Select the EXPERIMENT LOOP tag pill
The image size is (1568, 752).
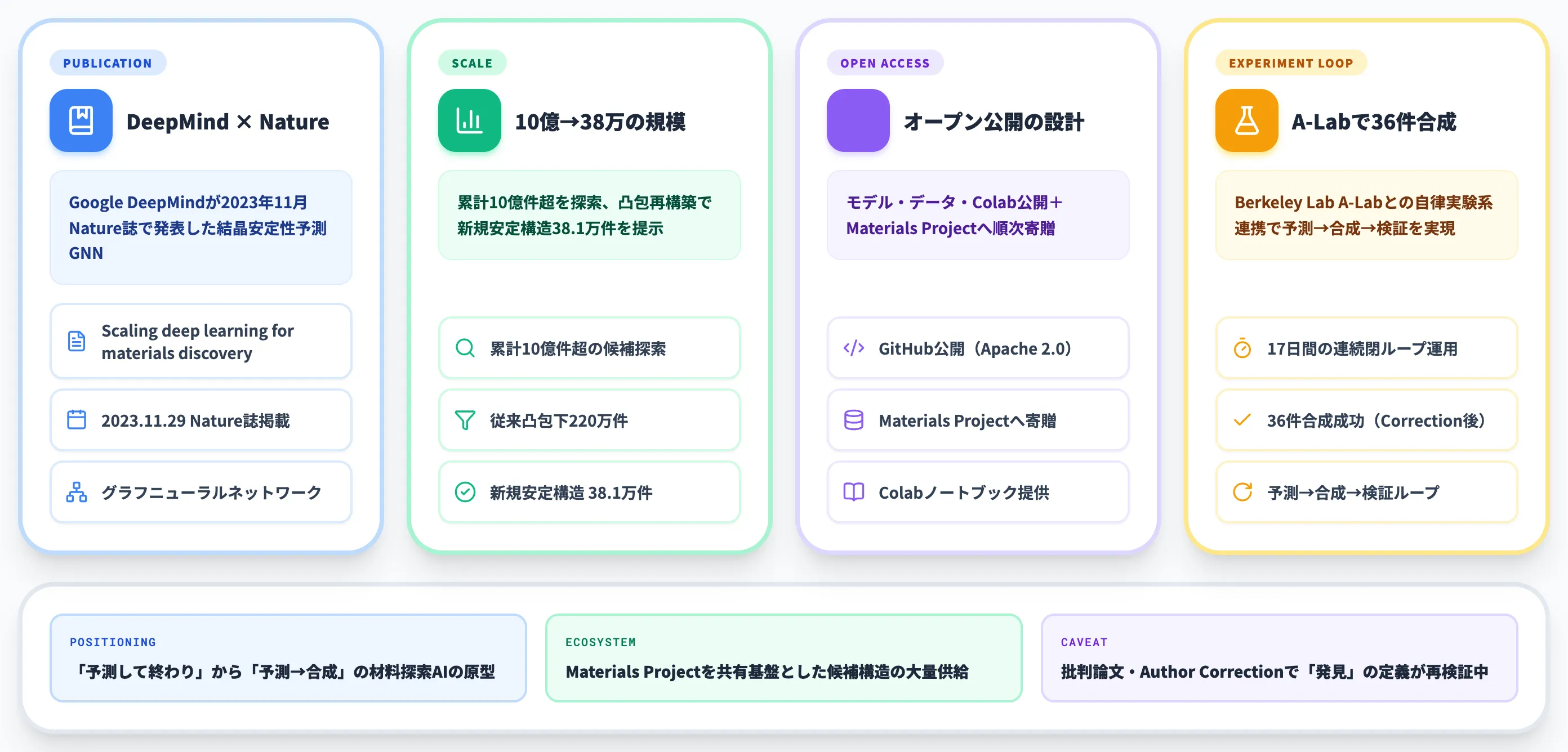(1291, 62)
